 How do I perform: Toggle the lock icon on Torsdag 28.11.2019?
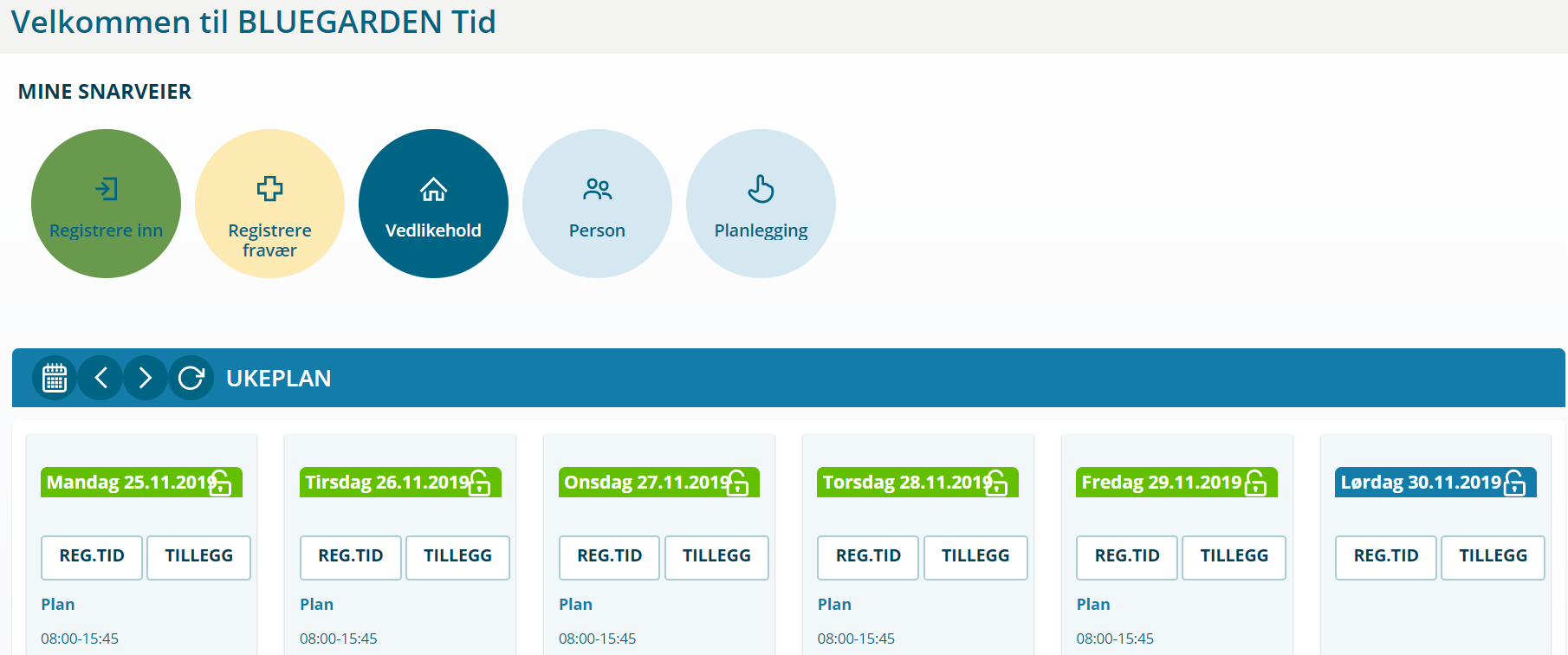point(996,483)
